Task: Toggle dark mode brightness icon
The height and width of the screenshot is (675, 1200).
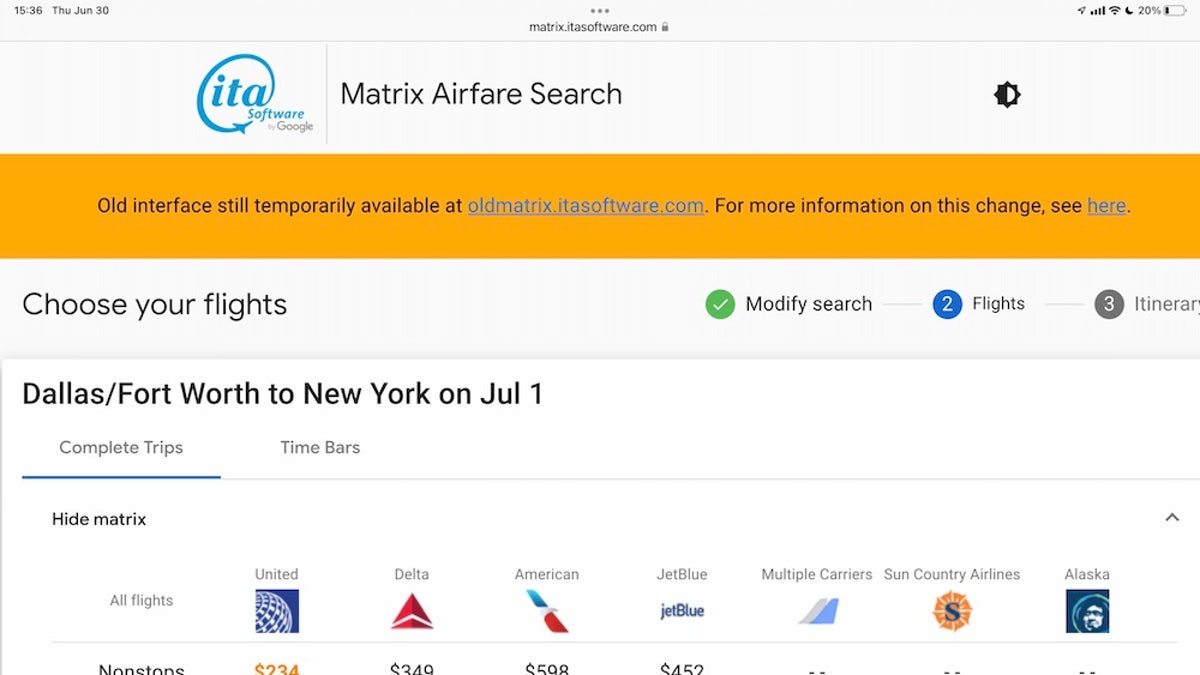Action: coord(1007,95)
